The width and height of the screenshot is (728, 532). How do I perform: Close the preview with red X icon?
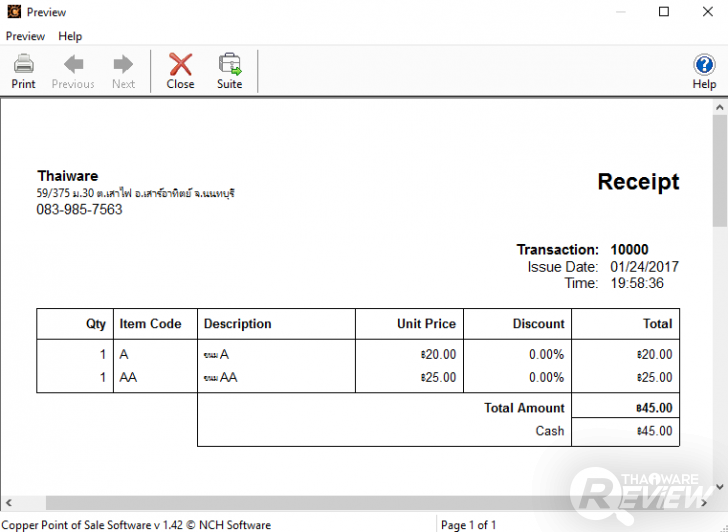pyautogui.click(x=180, y=71)
